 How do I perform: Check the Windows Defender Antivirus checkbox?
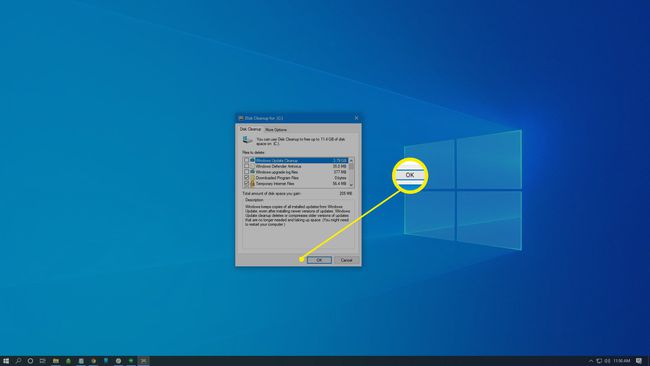pyautogui.click(x=247, y=166)
